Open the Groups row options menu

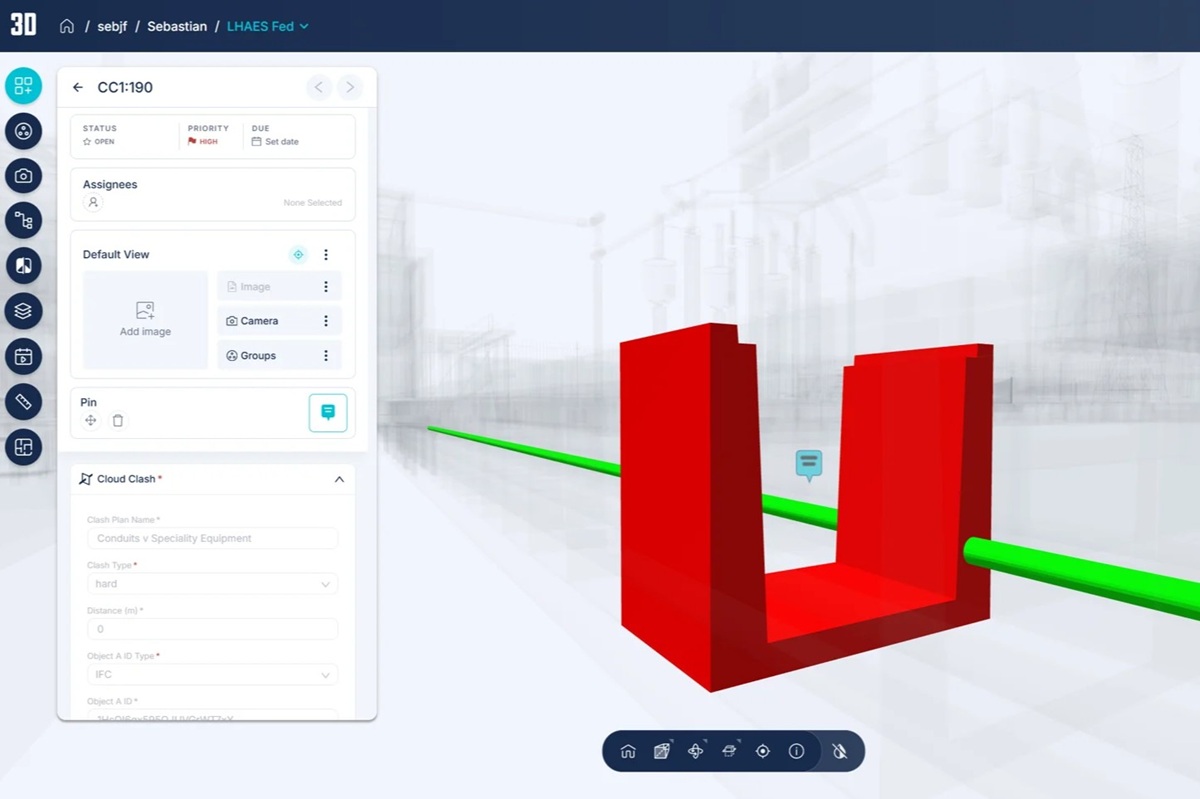tap(326, 355)
